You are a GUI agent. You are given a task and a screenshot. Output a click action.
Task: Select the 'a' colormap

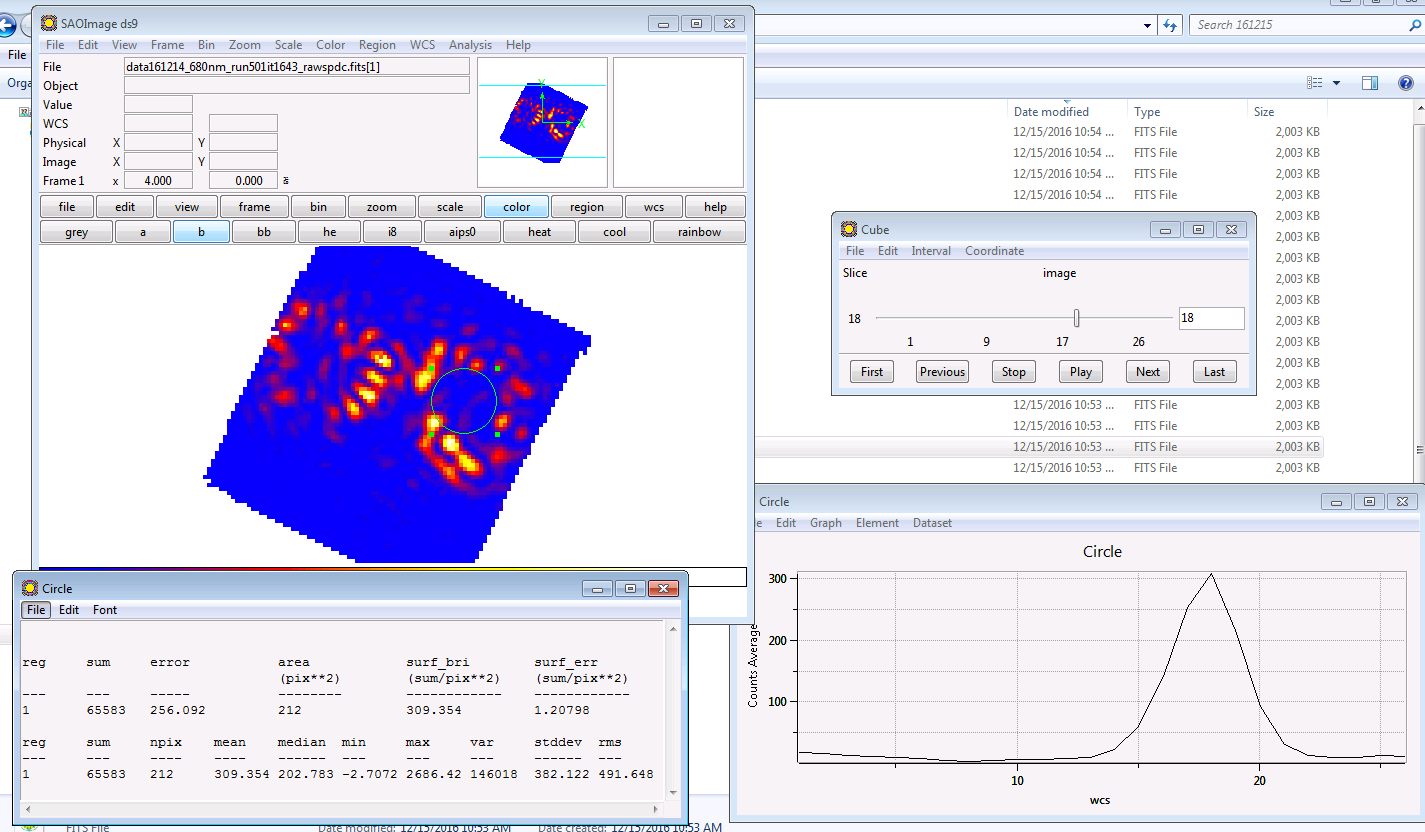point(142,232)
